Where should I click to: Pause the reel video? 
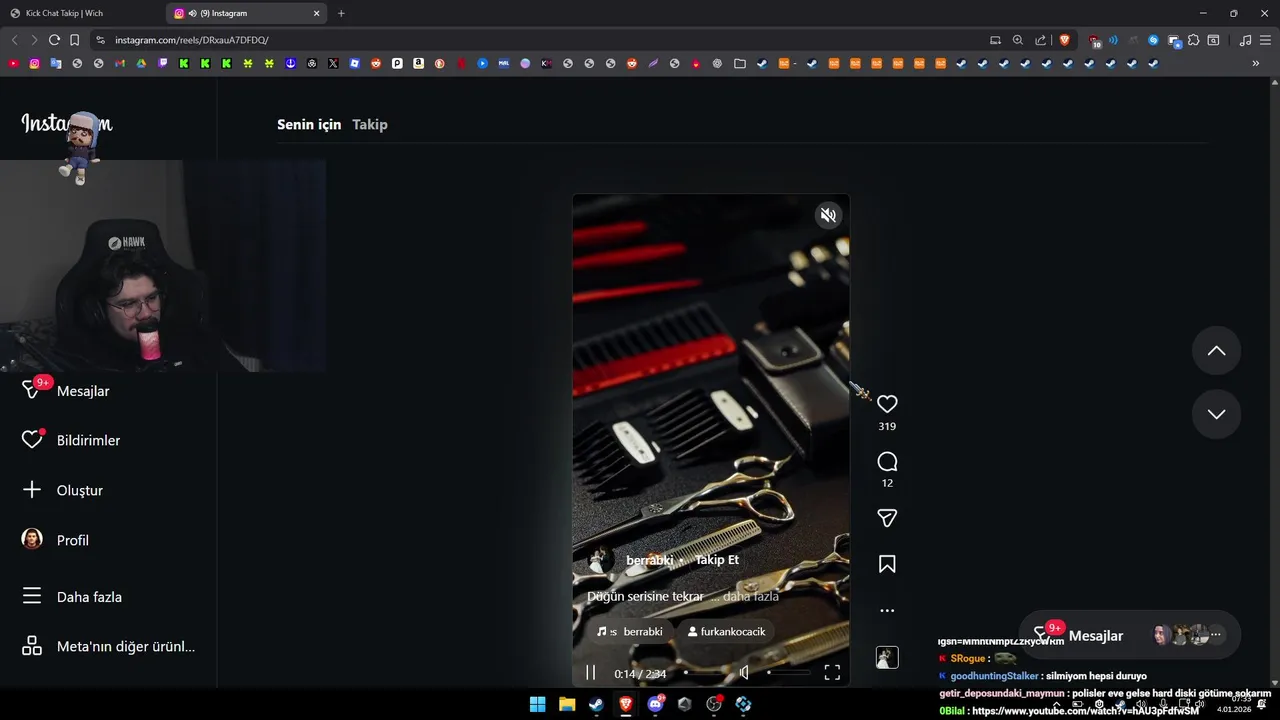[x=590, y=673]
